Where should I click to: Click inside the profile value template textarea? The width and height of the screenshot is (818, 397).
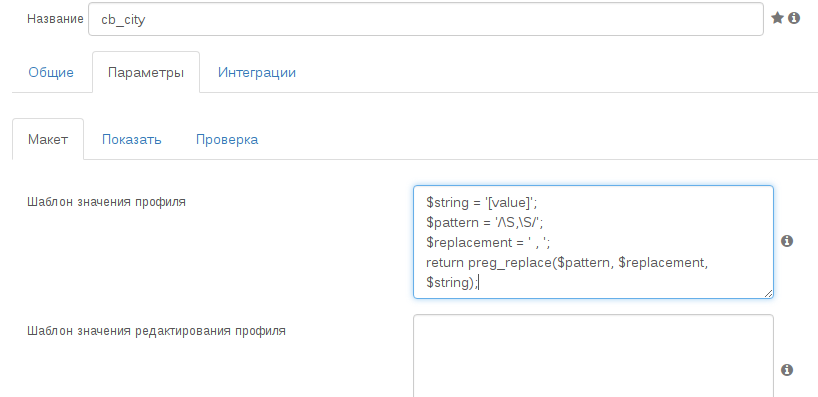click(x=593, y=242)
